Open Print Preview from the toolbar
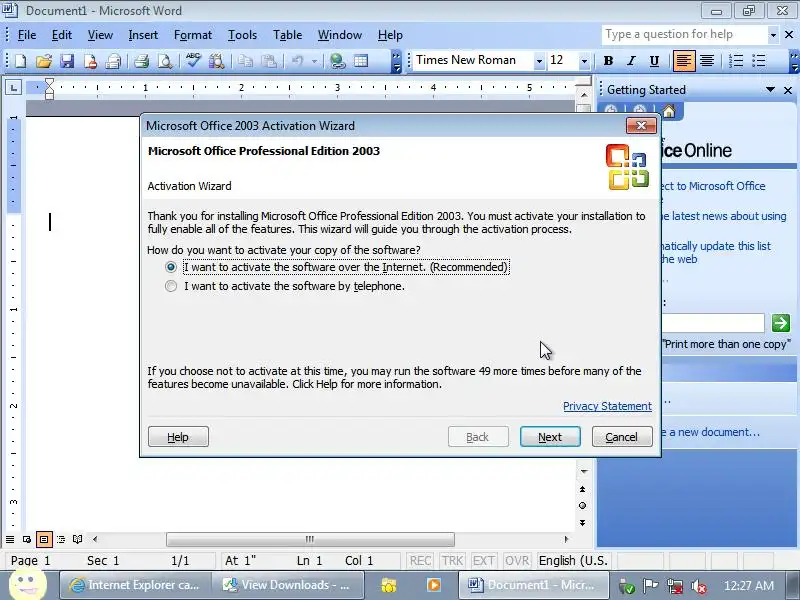This screenshot has height=600, width=800. click(165, 61)
